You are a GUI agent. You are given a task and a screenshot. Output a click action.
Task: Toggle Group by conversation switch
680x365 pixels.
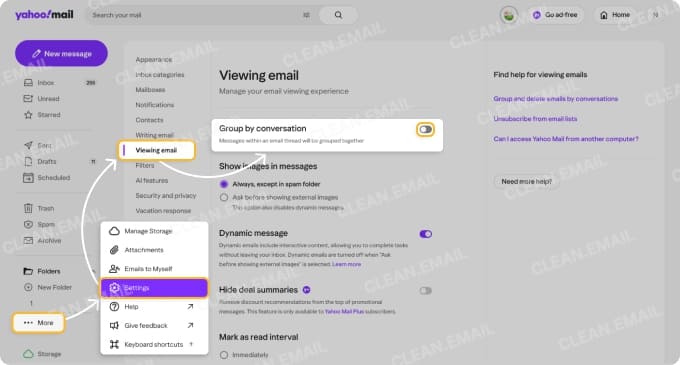(x=425, y=130)
